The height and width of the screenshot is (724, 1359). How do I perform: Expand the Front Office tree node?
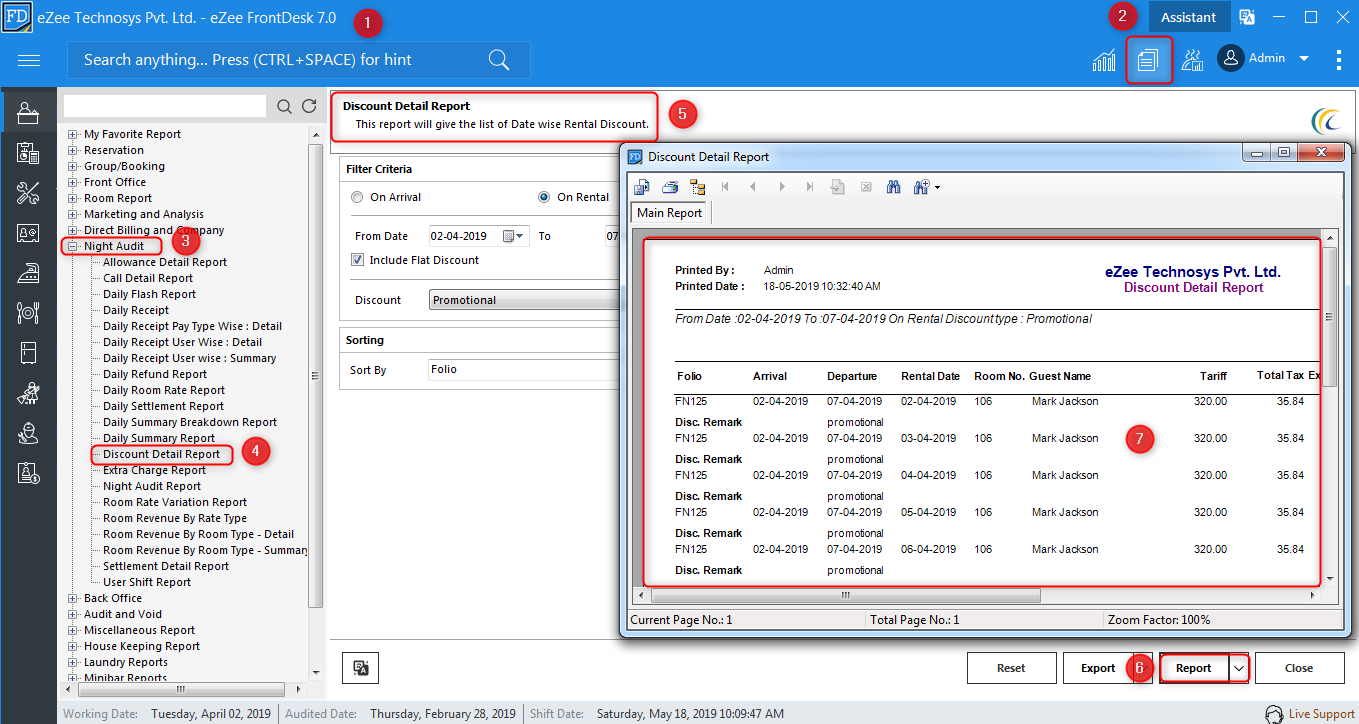click(x=72, y=182)
